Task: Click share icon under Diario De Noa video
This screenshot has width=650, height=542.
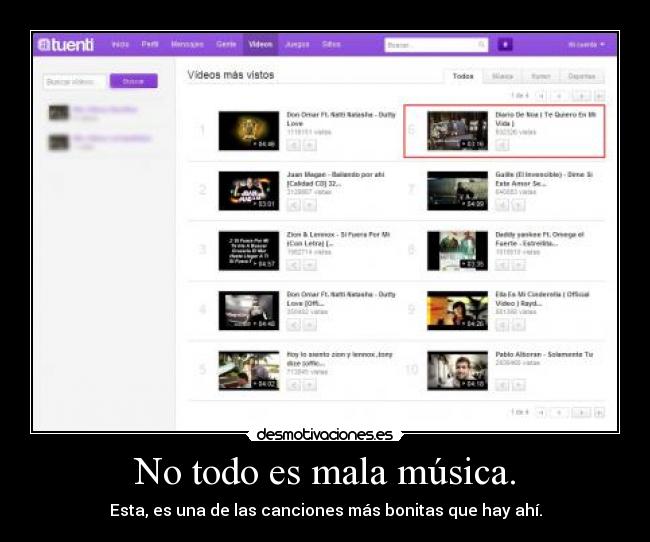Action: pyautogui.click(x=502, y=145)
